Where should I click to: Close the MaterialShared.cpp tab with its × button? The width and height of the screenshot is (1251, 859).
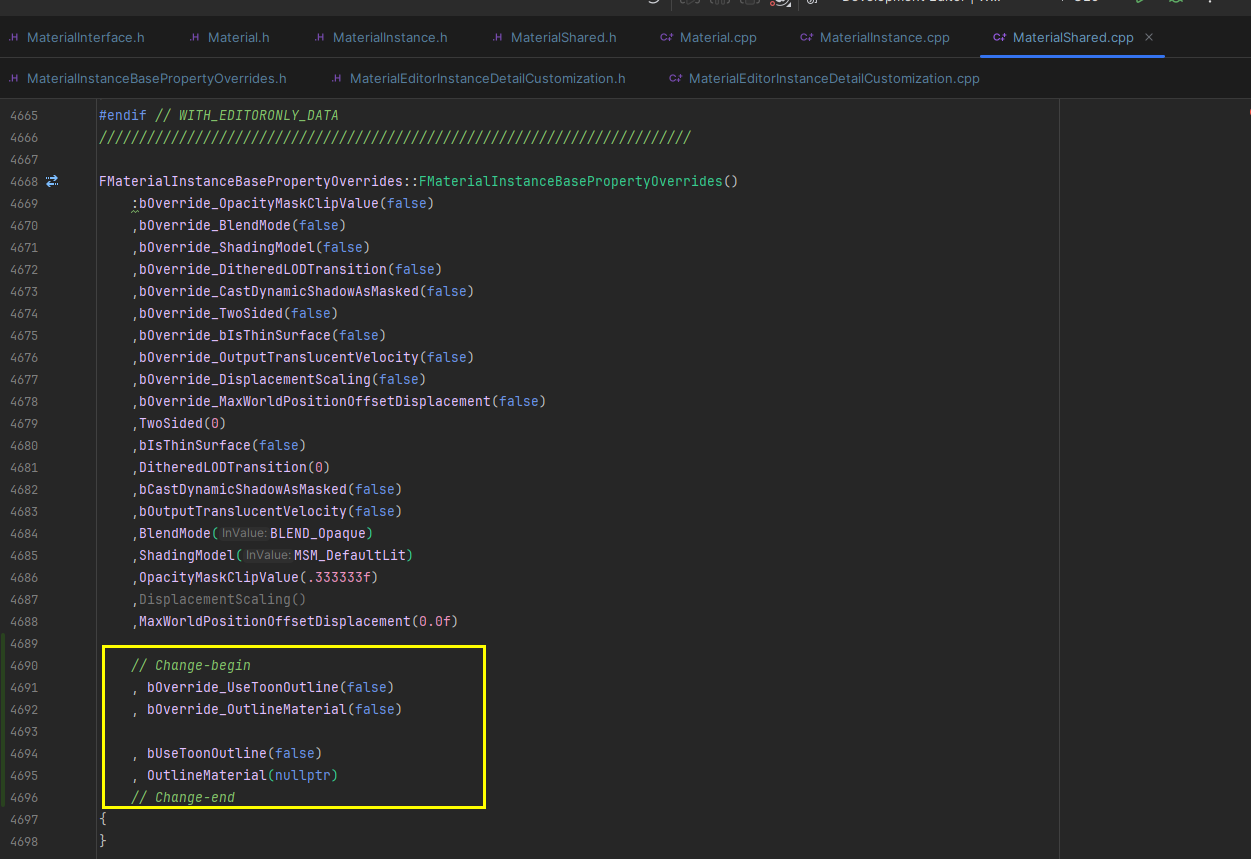[1148, 37]
